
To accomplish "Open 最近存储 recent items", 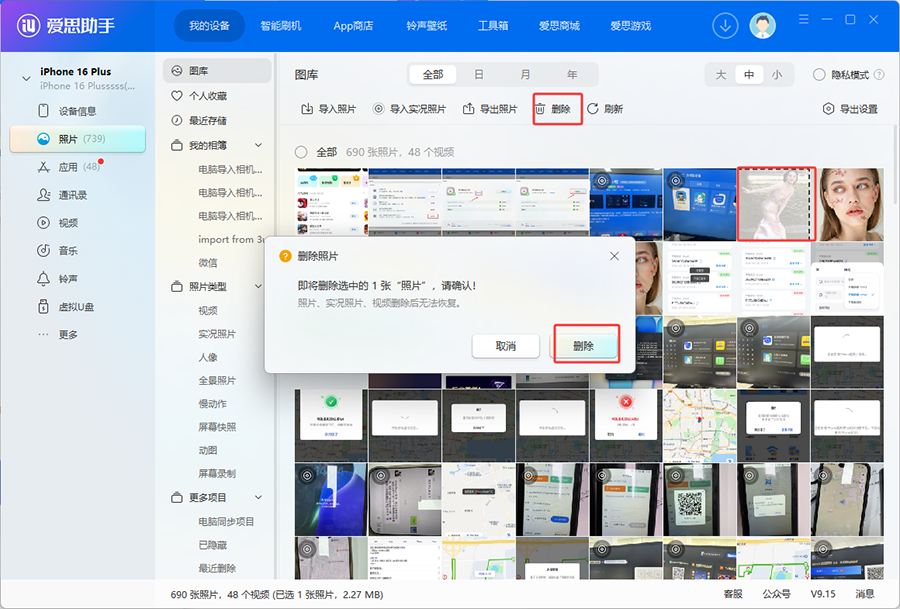I will (x=199, y=121).
